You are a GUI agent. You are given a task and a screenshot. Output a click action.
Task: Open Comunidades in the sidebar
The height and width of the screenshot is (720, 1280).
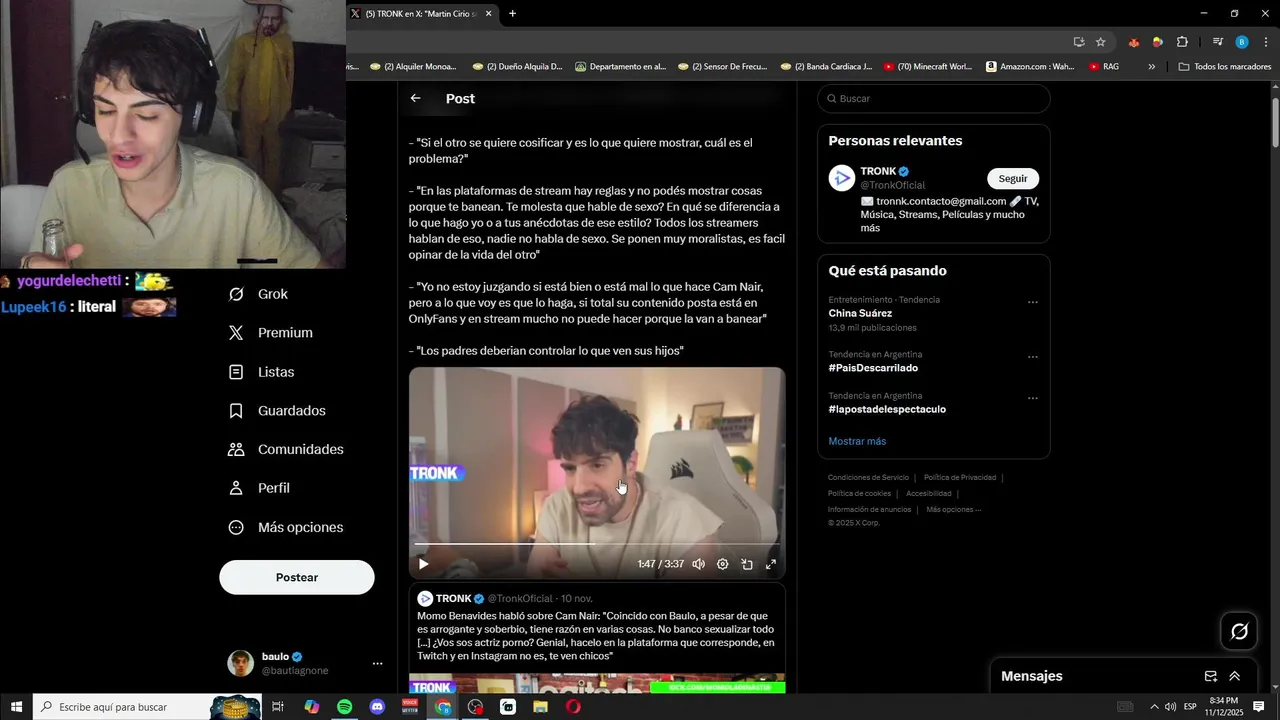tap(287, 449)
